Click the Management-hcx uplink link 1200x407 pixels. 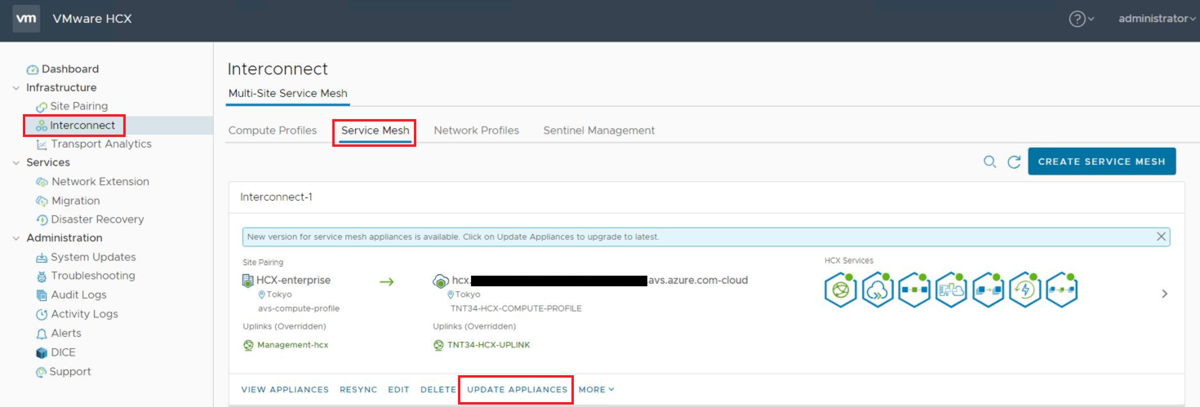click(x=292, y=345)
